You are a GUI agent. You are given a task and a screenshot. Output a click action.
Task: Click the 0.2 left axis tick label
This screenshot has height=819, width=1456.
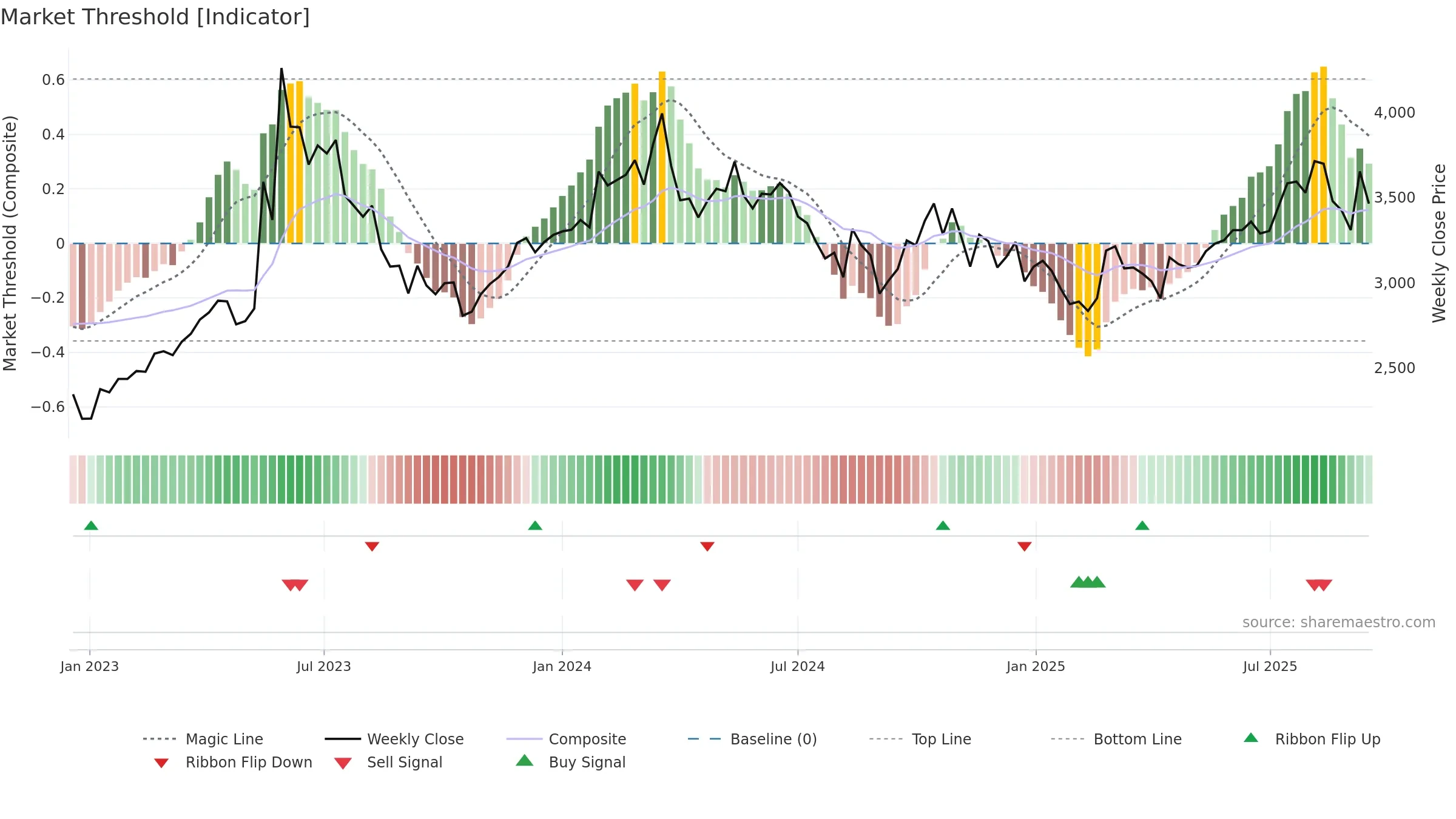(53, 189)
